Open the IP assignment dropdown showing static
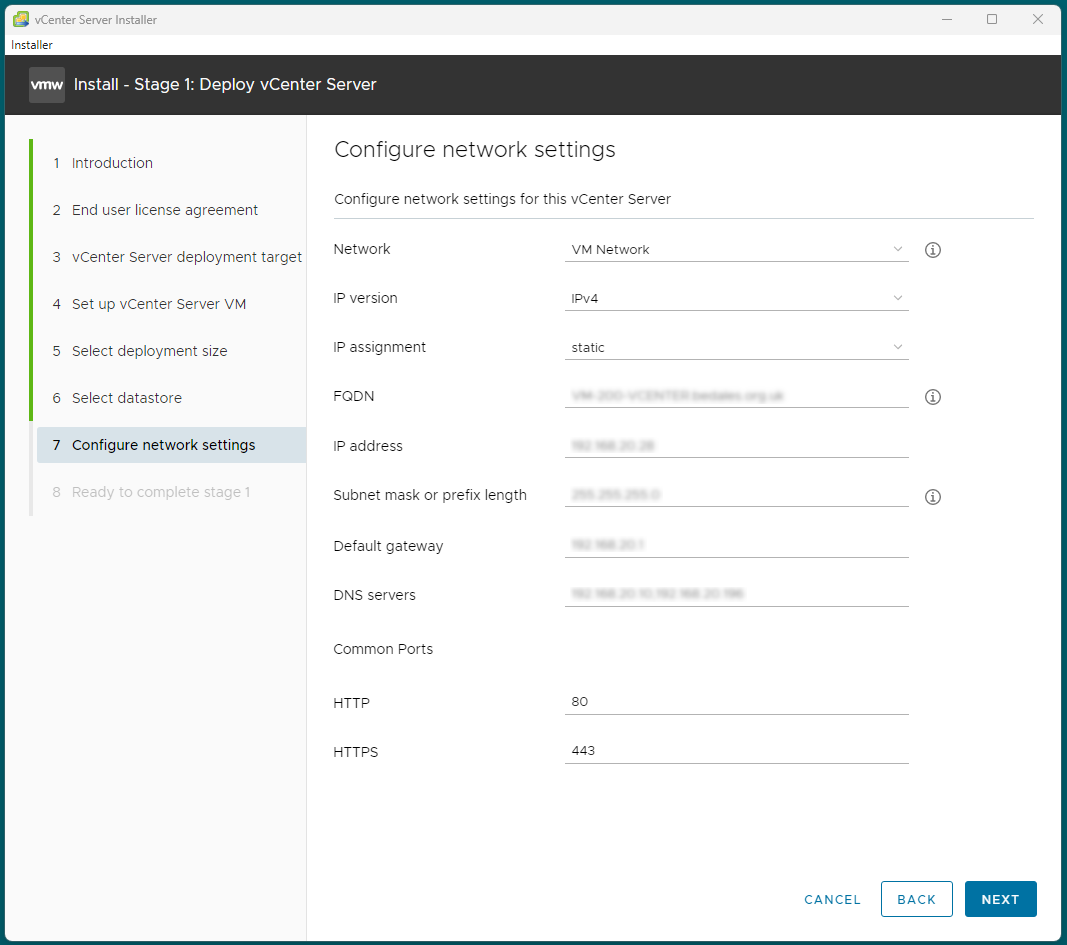1067x945 pixels. click(x=736, y=348)
